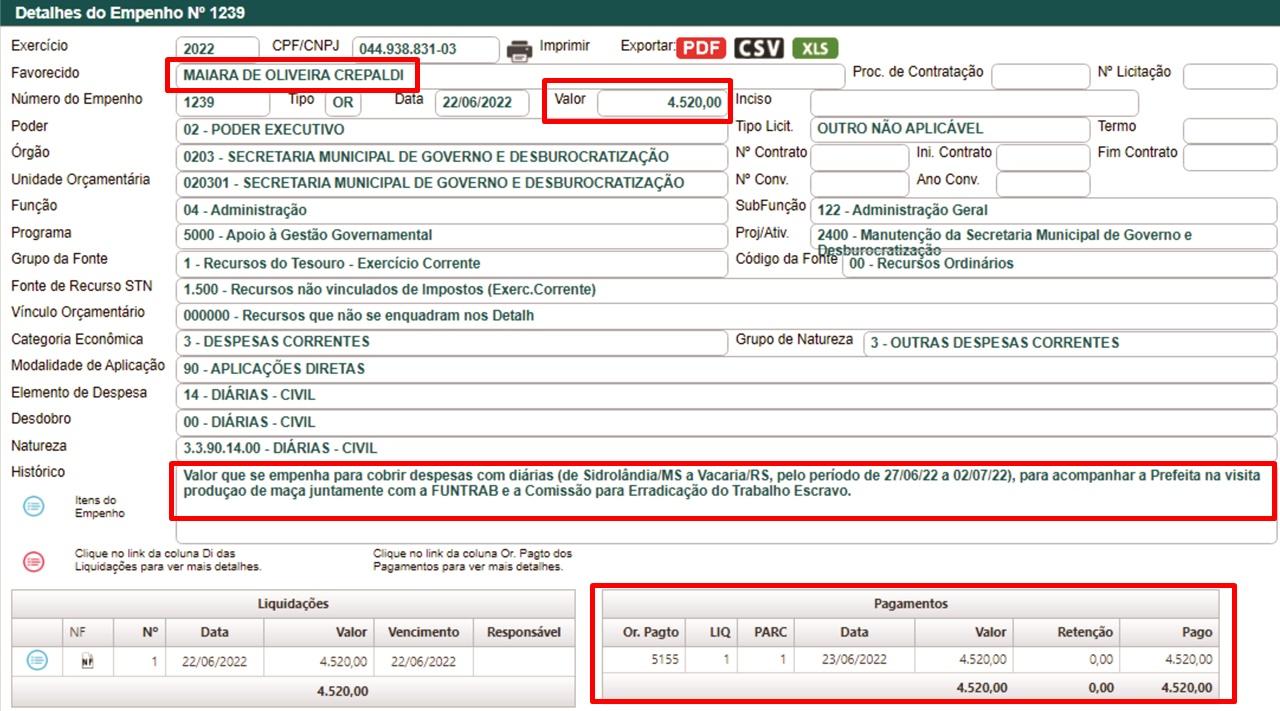Click the Histórico description text area

[x=724, y=491]
